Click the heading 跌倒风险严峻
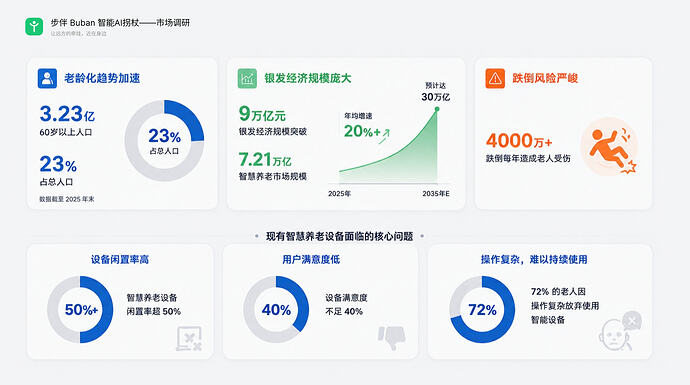 tap(545, 78)
